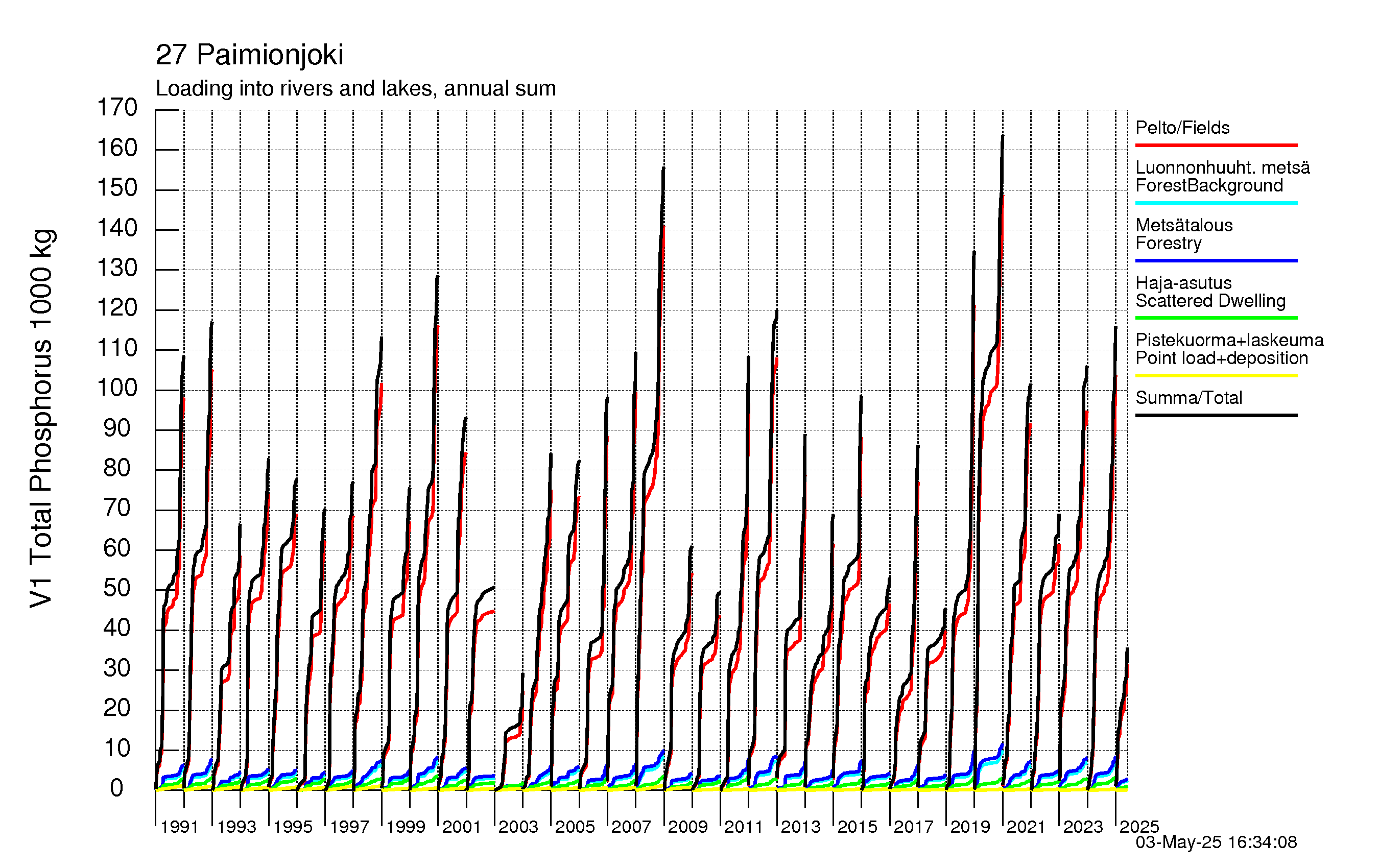Screen dimensions: 1379x868
Task: Click the black Summa/Total legend line
Action: [x=1216, y=415]
